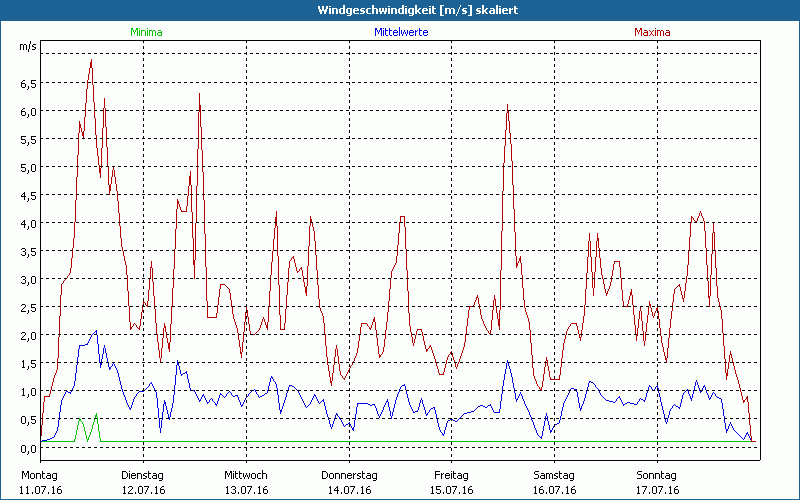
Task: Click the blue Mittelwerte legend label
Action: pyautogui.click(x=400, y=32)
